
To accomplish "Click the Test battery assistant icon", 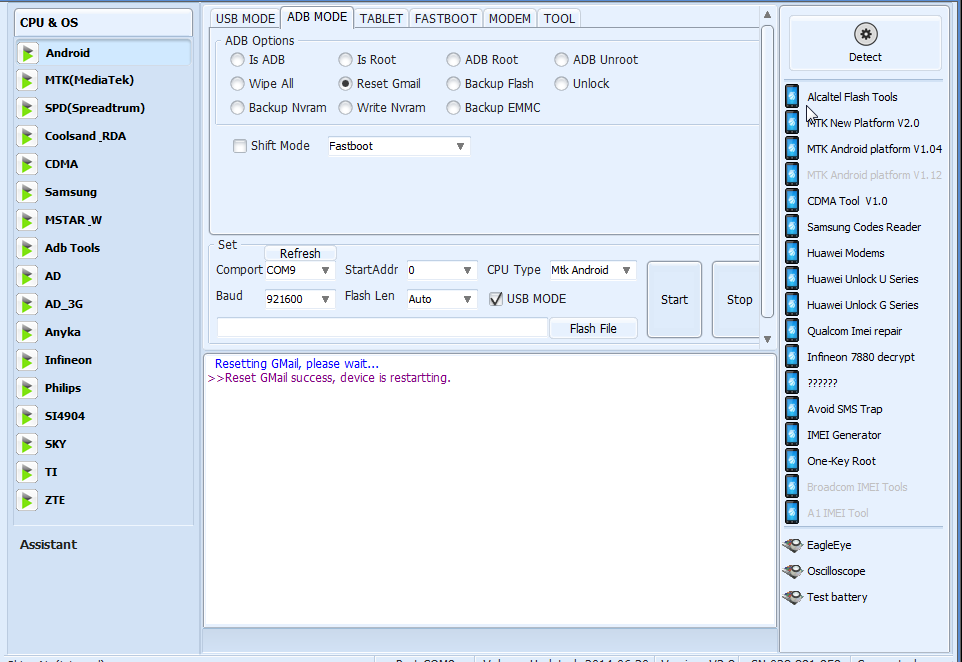I will [x=793, y=596].
